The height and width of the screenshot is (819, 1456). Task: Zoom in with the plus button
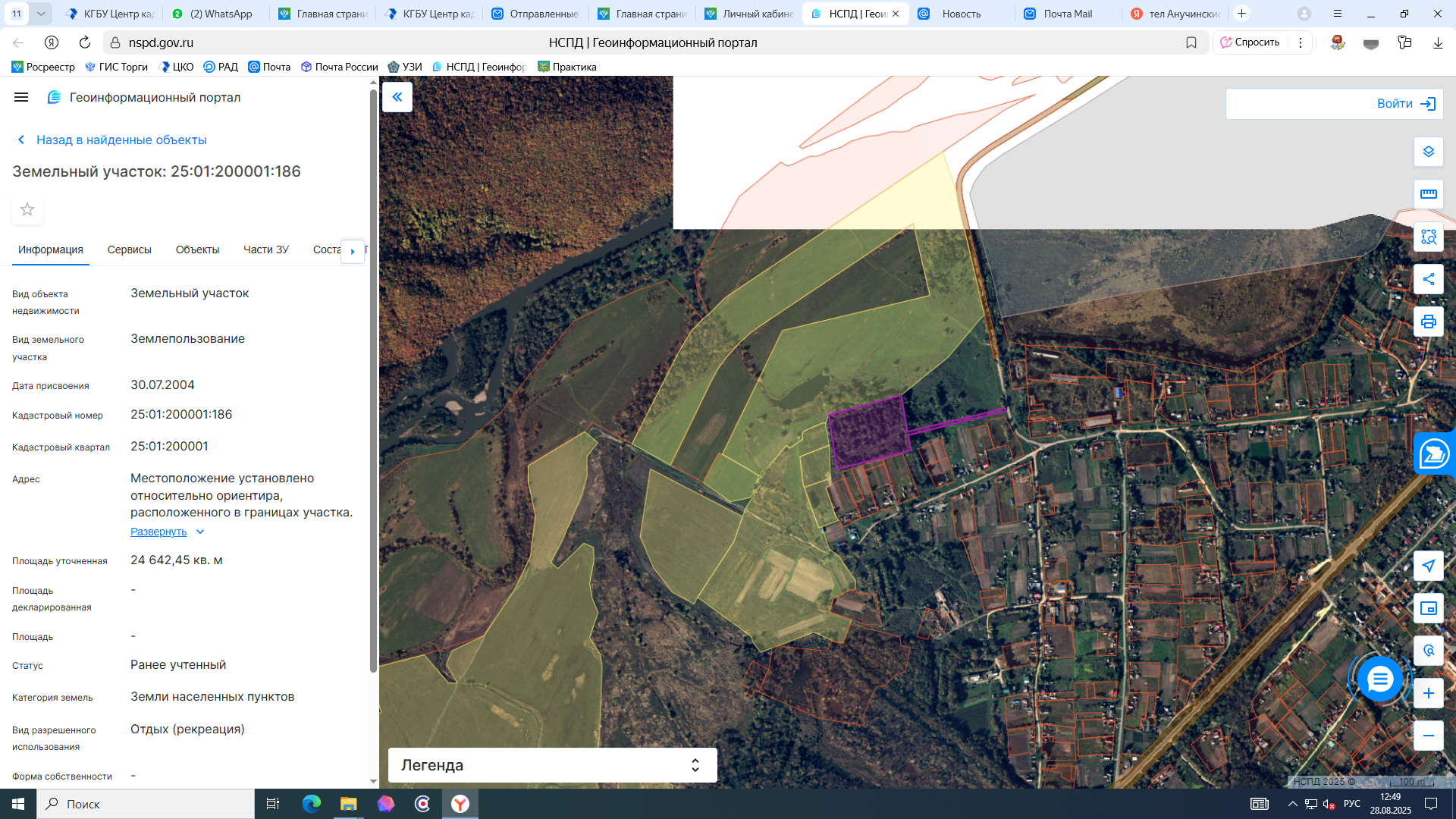[1428, 693]
